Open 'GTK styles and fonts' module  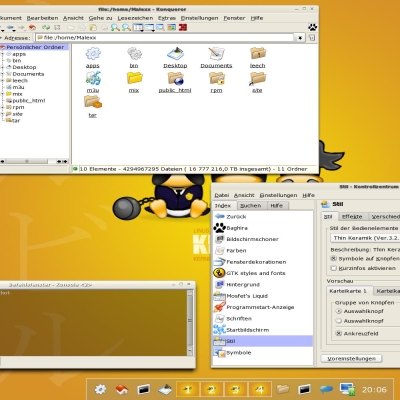coord(263,273)
